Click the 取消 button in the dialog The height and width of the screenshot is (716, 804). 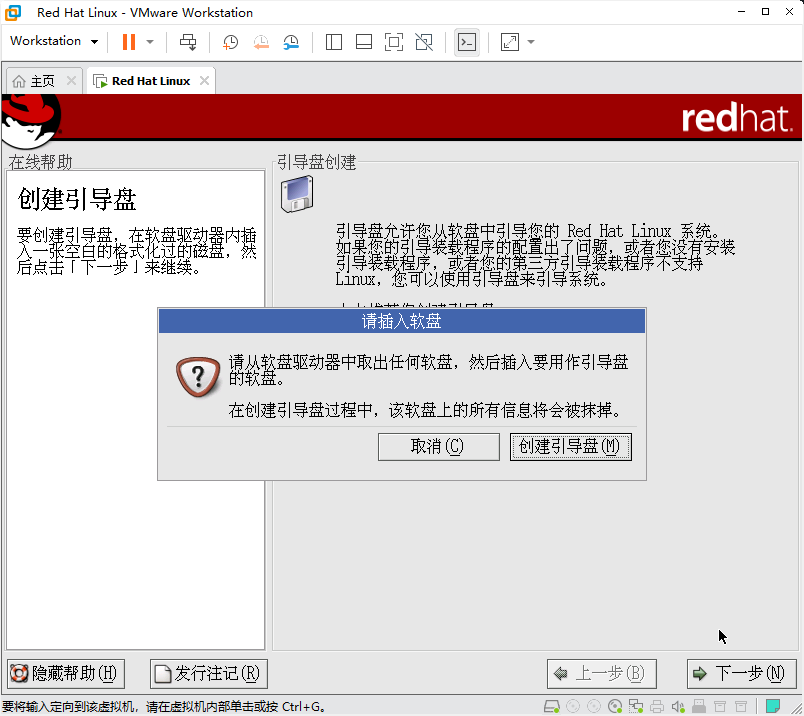coord(438,447)
